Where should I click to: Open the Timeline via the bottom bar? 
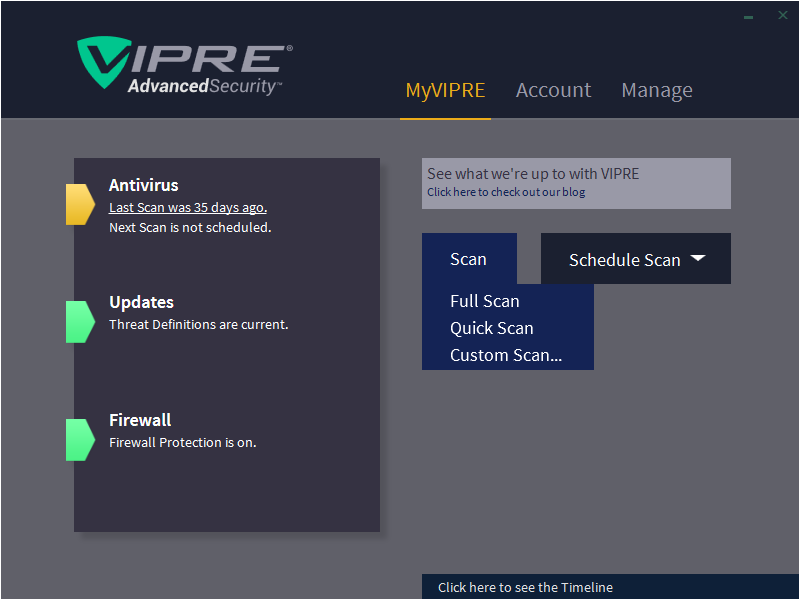coord(526,587)
